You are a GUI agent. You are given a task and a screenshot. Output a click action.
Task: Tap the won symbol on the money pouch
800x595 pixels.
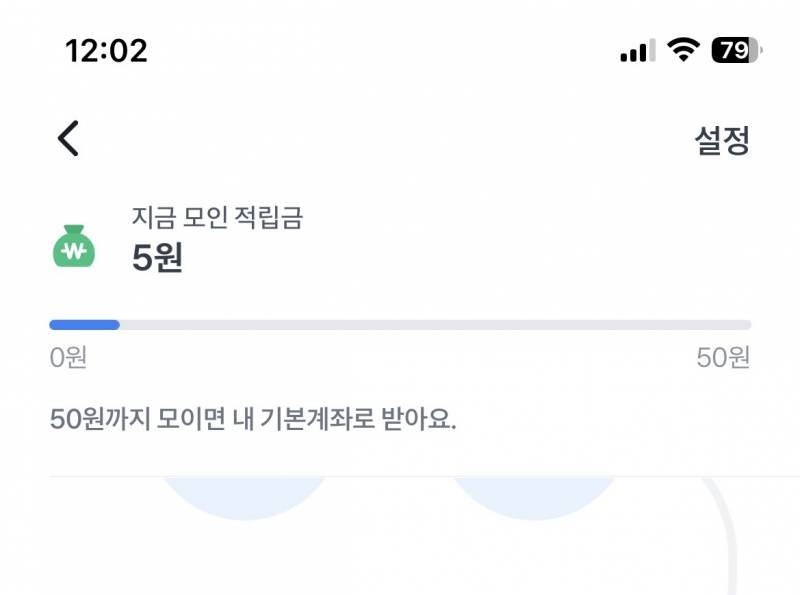70,252
